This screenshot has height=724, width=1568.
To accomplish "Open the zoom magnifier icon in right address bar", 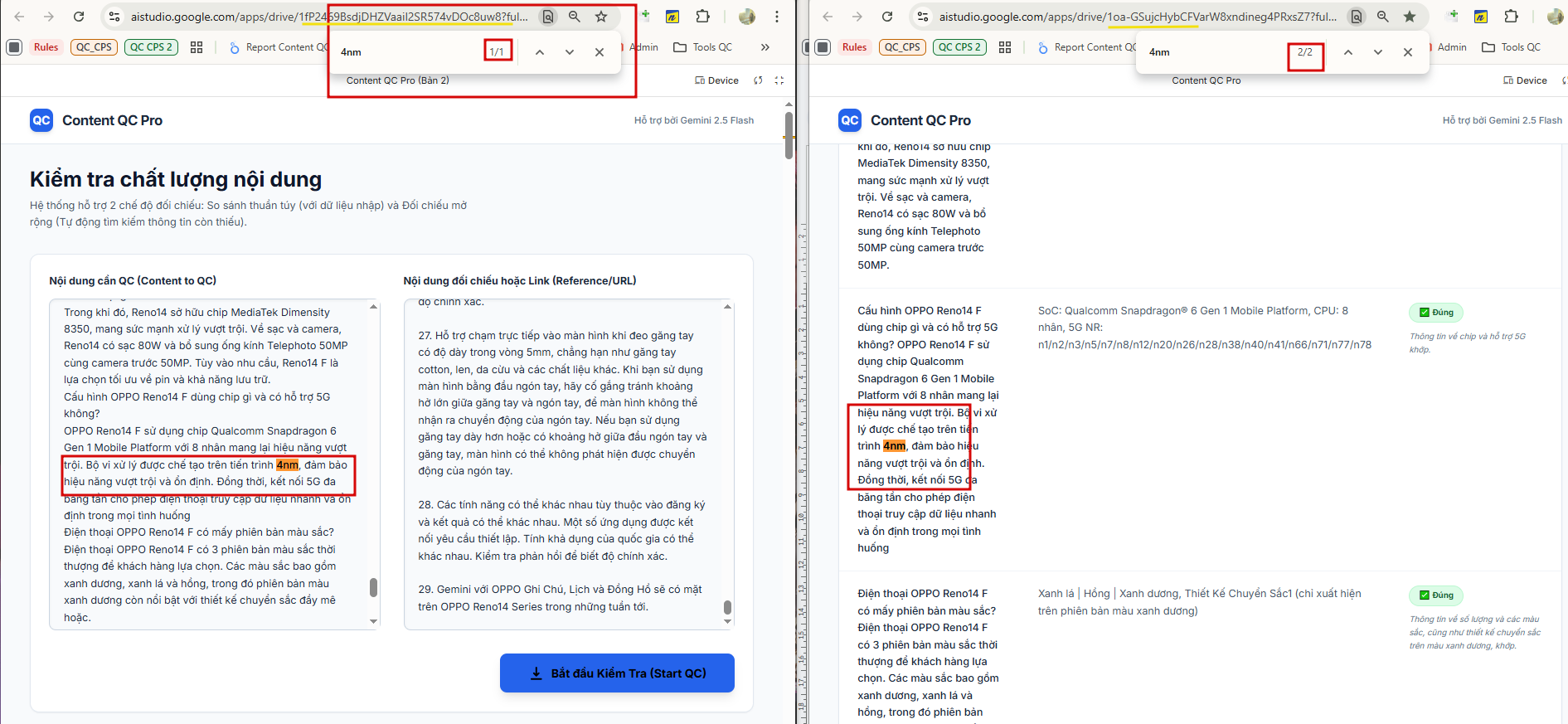I will point(1383,17).
